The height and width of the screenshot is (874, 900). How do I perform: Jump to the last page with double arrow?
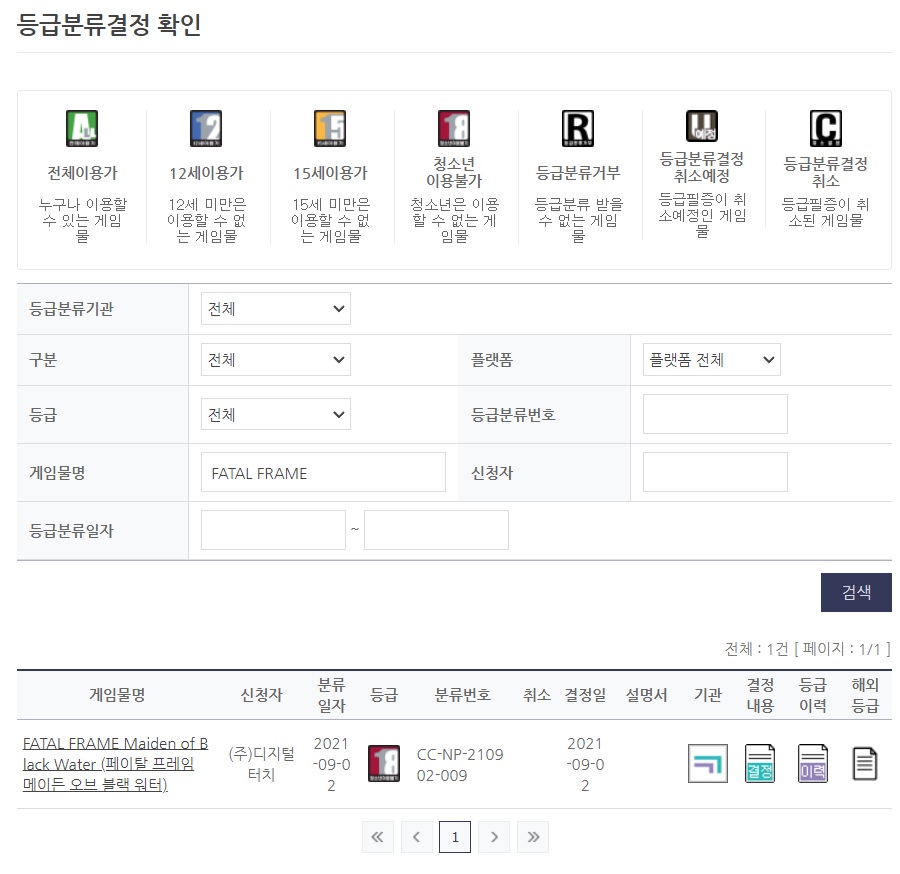(533, 837)
